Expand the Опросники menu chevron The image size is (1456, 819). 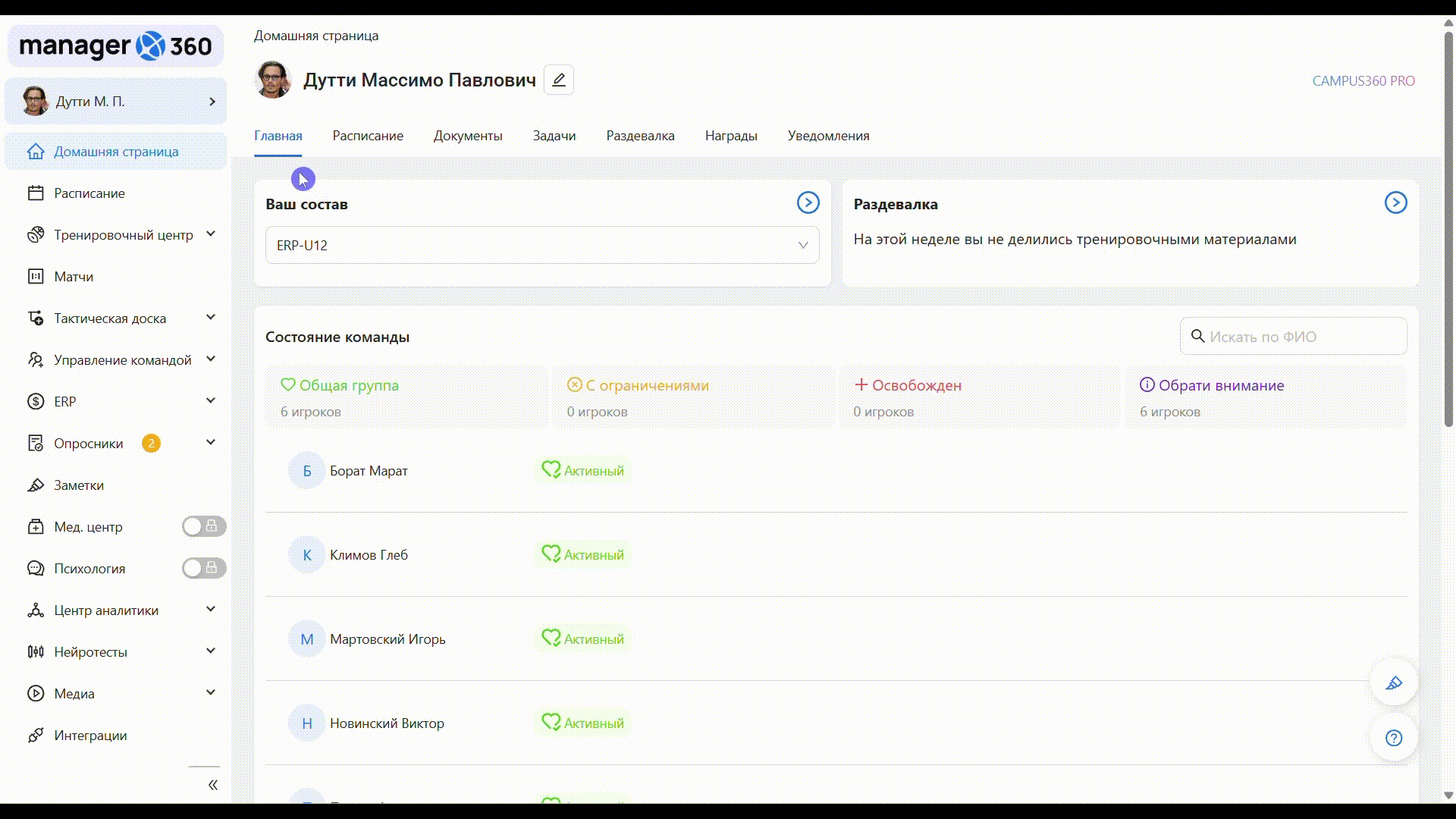click(211, 443)
